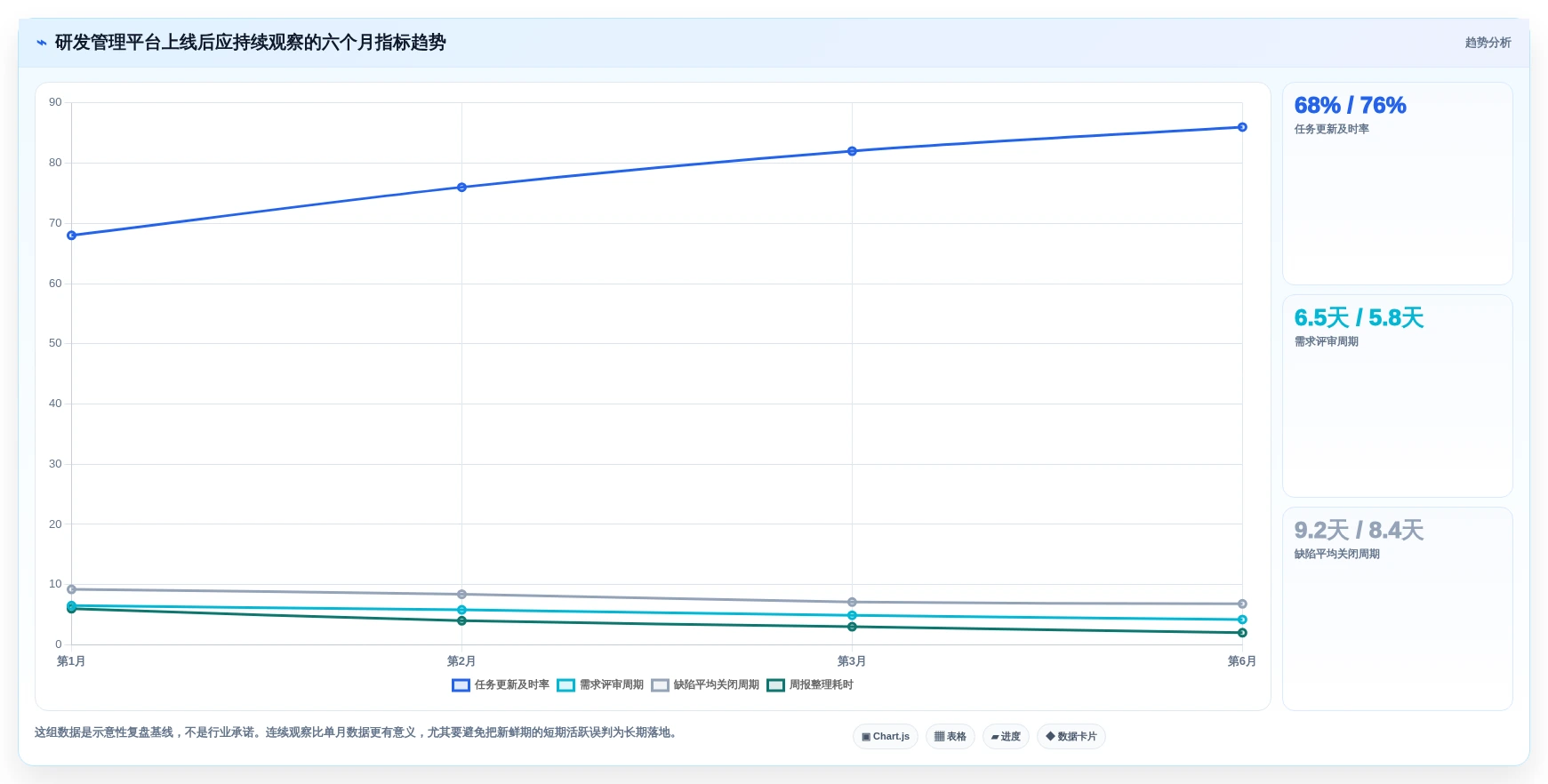This screenshot has width=1548, height=784.
Task: Toggle the 任务更新及时率 legend swatch
Action: (x=461, y=685)
